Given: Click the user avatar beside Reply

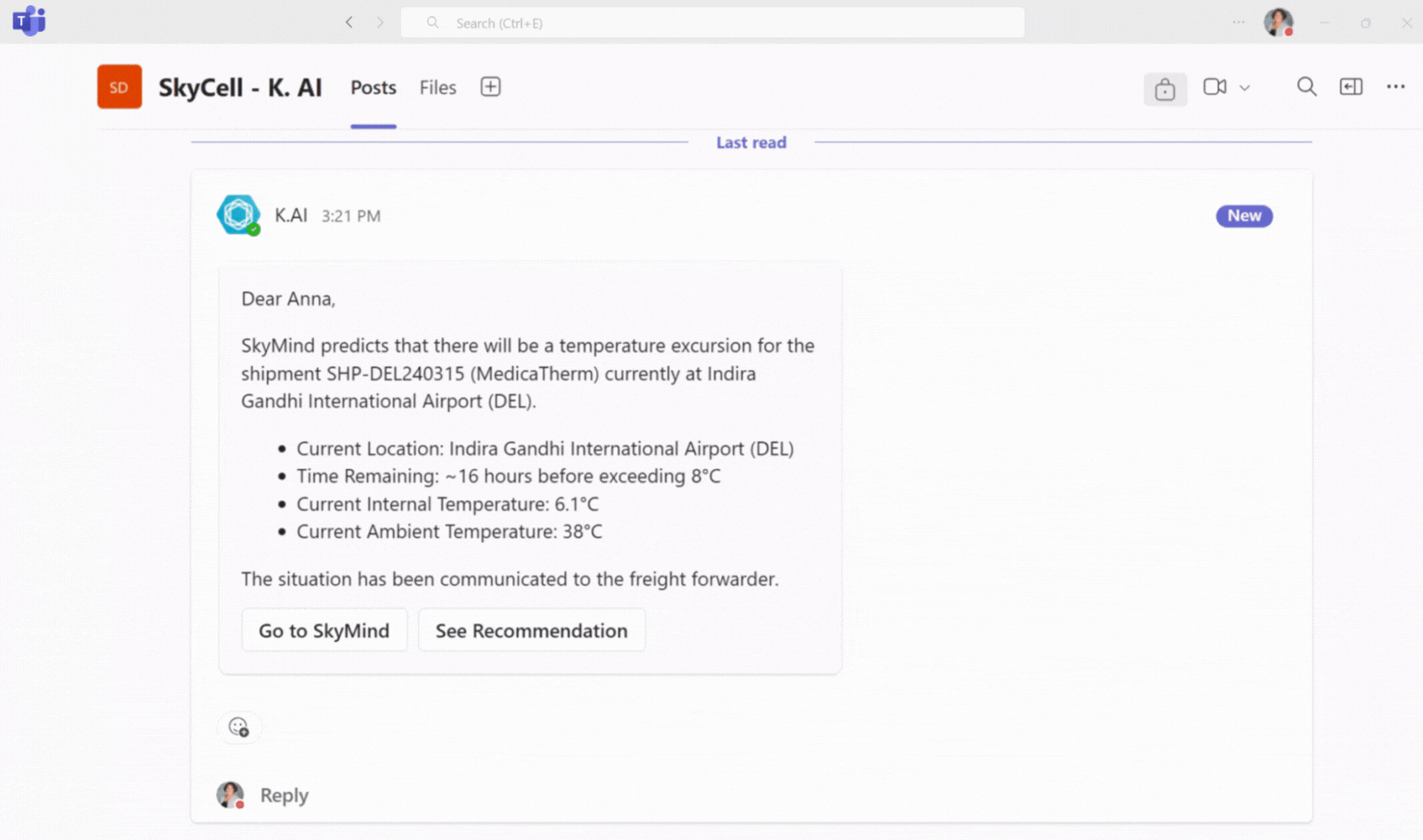Looking at the screenshot, I should click(x=230, y=795).
